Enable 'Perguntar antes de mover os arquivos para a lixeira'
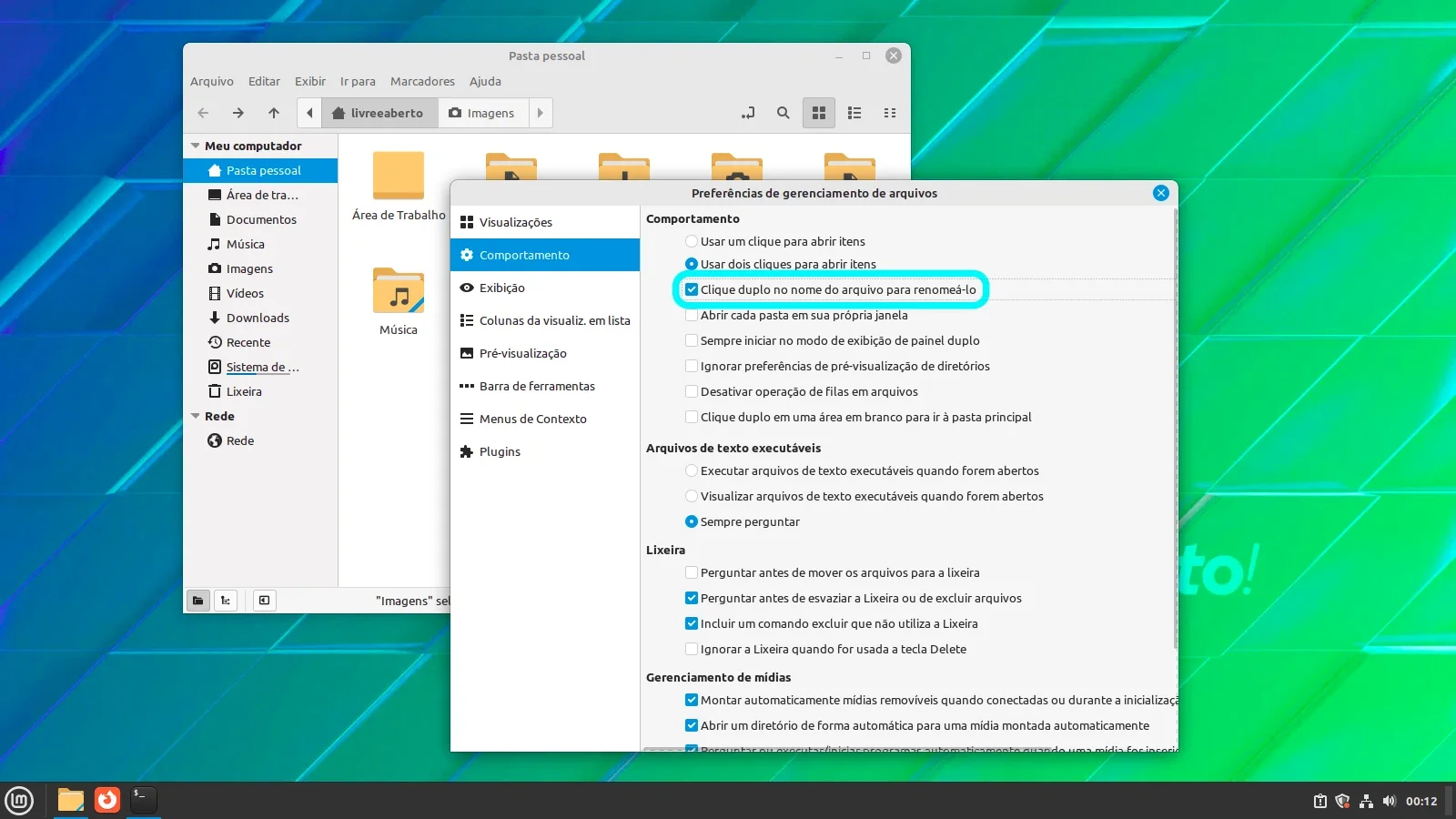1456x819 pixels. tap(832, 573)
